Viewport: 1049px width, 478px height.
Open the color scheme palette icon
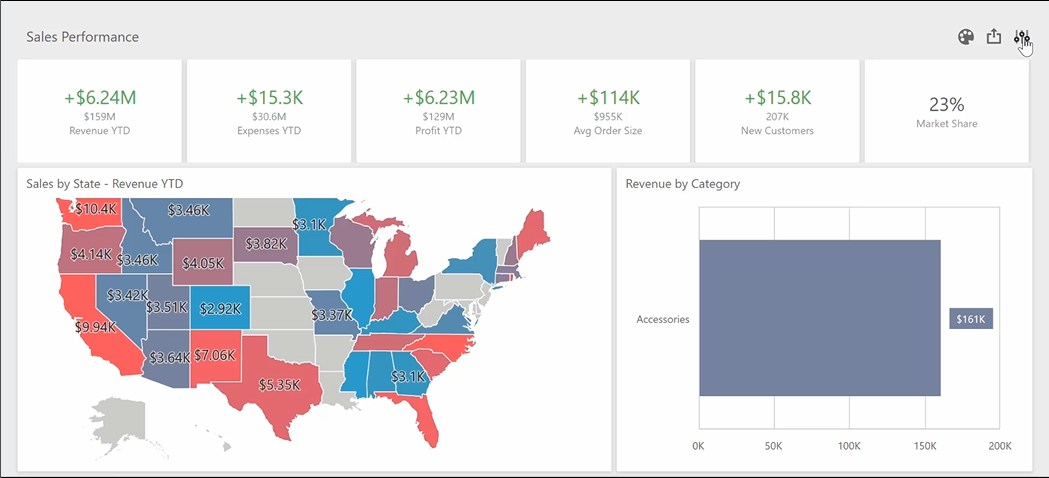pyautogui.click(x=965, y=37)
